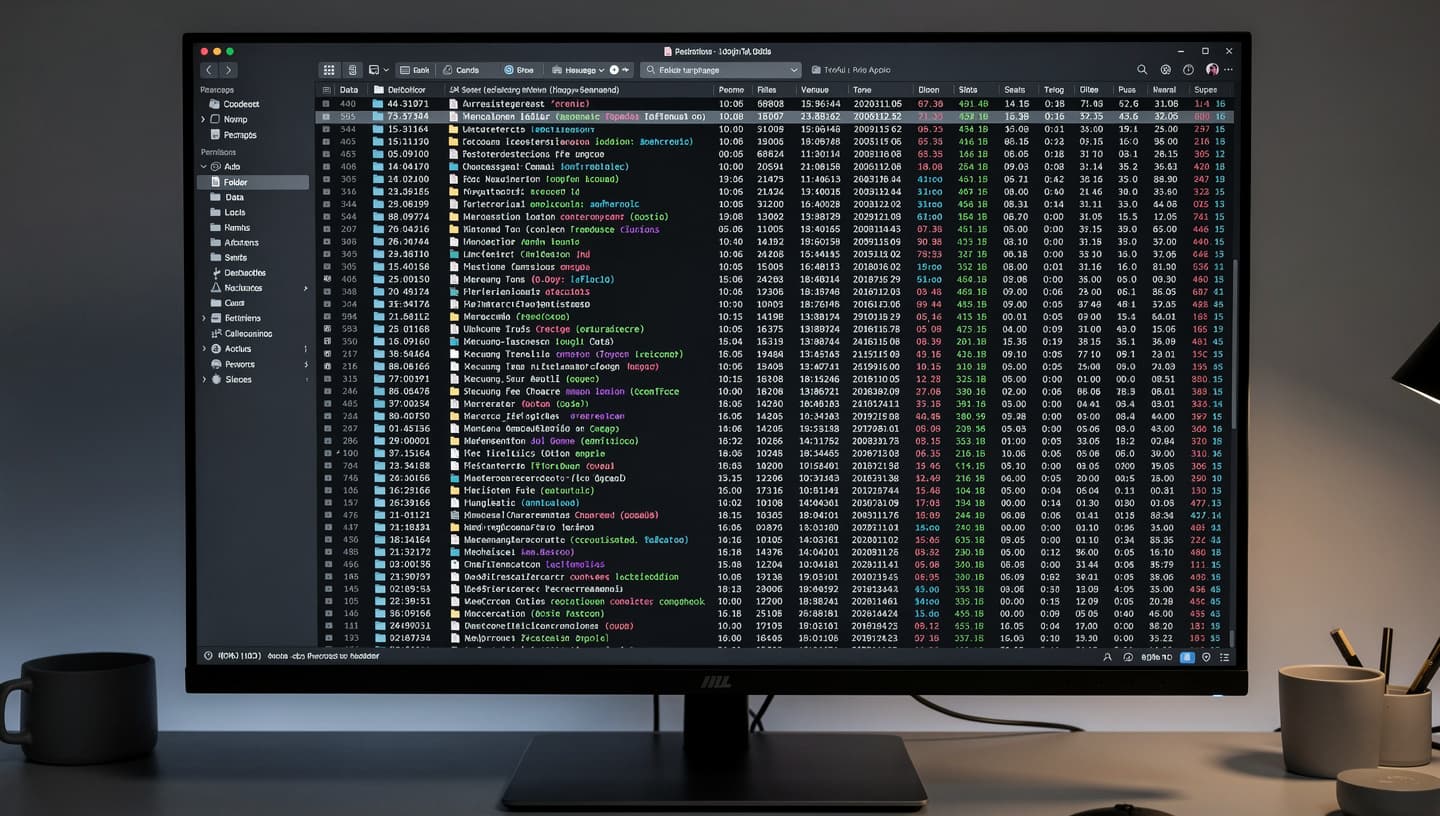Viewport: 1440px width, 816px height.
Task: Click the Data column header
Action: (x=348, y=90)
